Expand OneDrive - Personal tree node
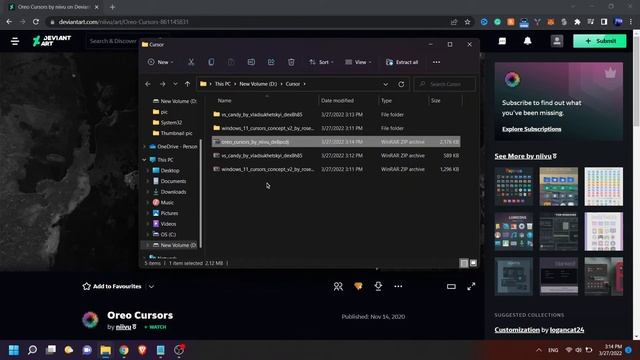Image resolution: width=640 pixels, height=360 pixels. pyautogui.click(x=144, y=147)
